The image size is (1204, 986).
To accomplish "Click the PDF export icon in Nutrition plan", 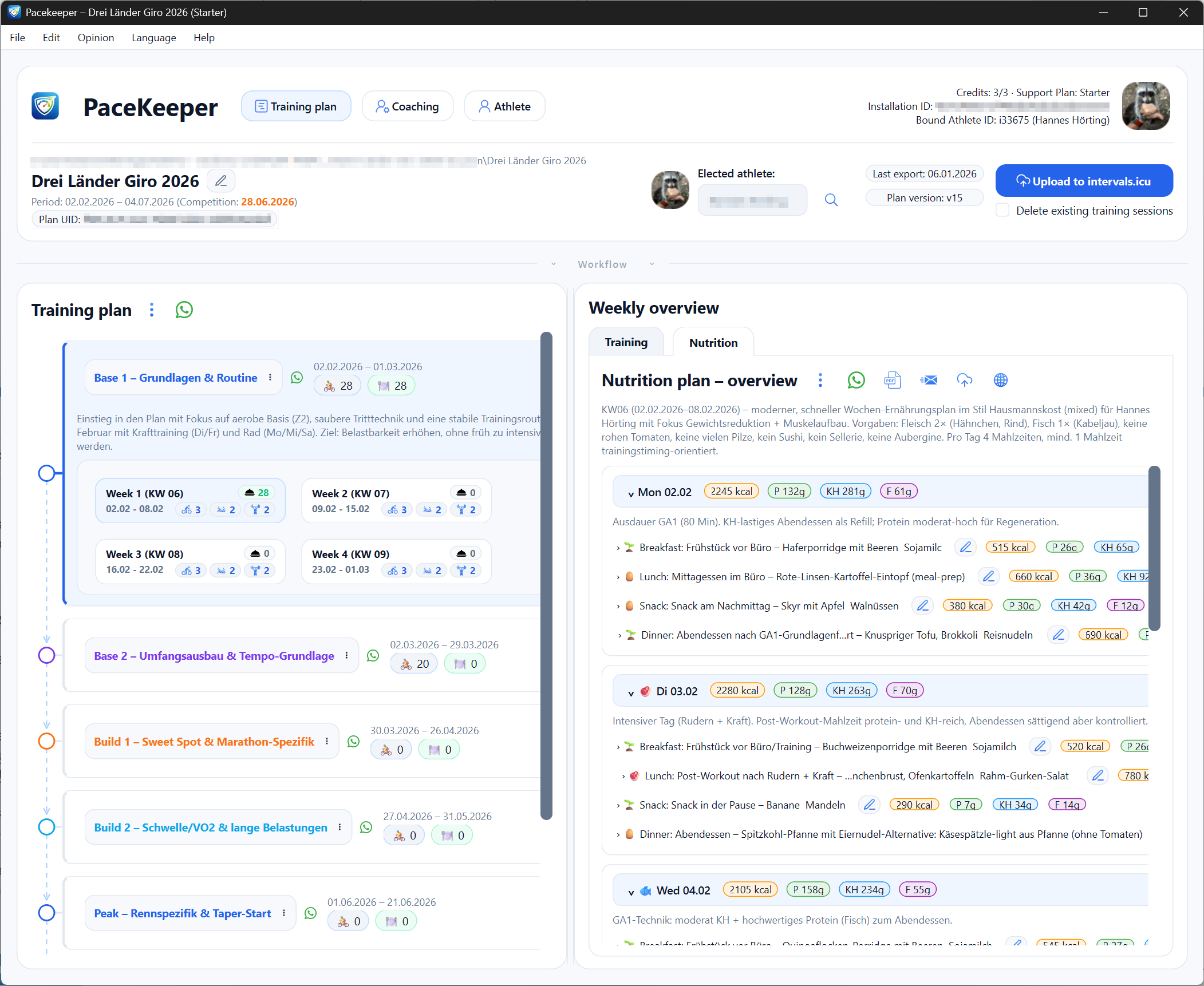I will (x=892, y=380).
